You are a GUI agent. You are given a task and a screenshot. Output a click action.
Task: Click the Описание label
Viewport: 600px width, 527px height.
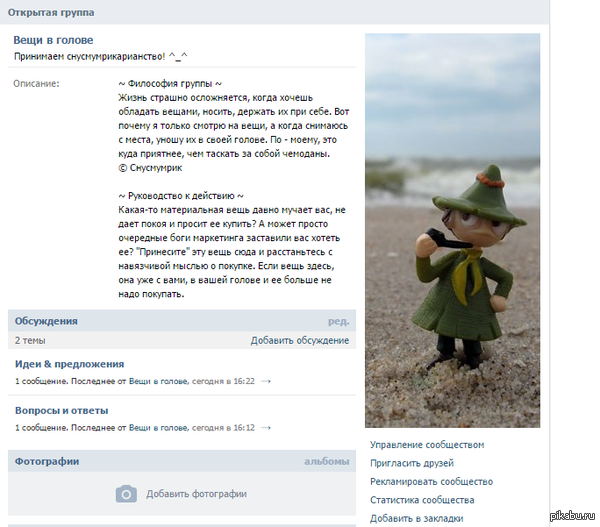[x=36, y=83]
